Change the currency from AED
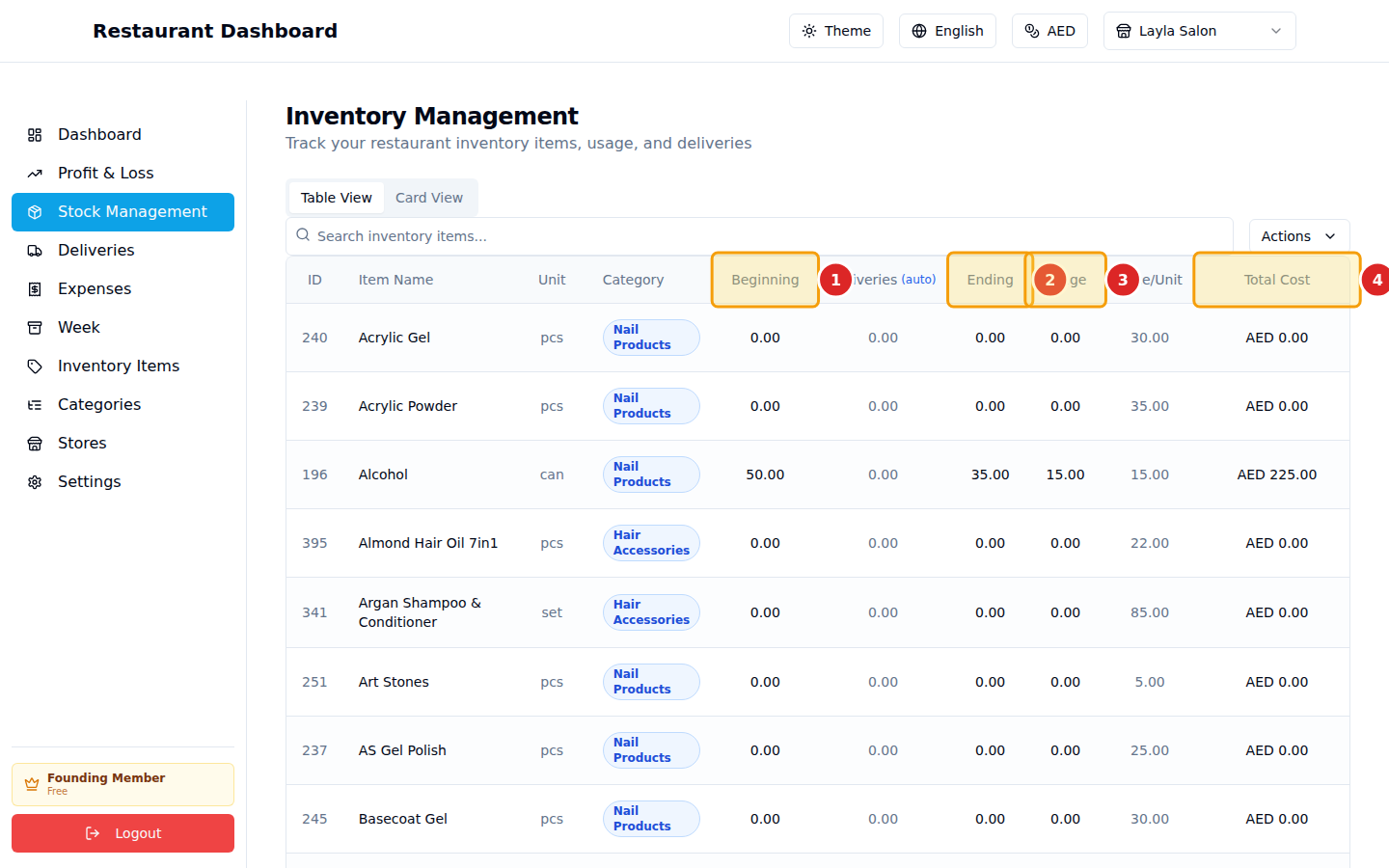 1049,31
